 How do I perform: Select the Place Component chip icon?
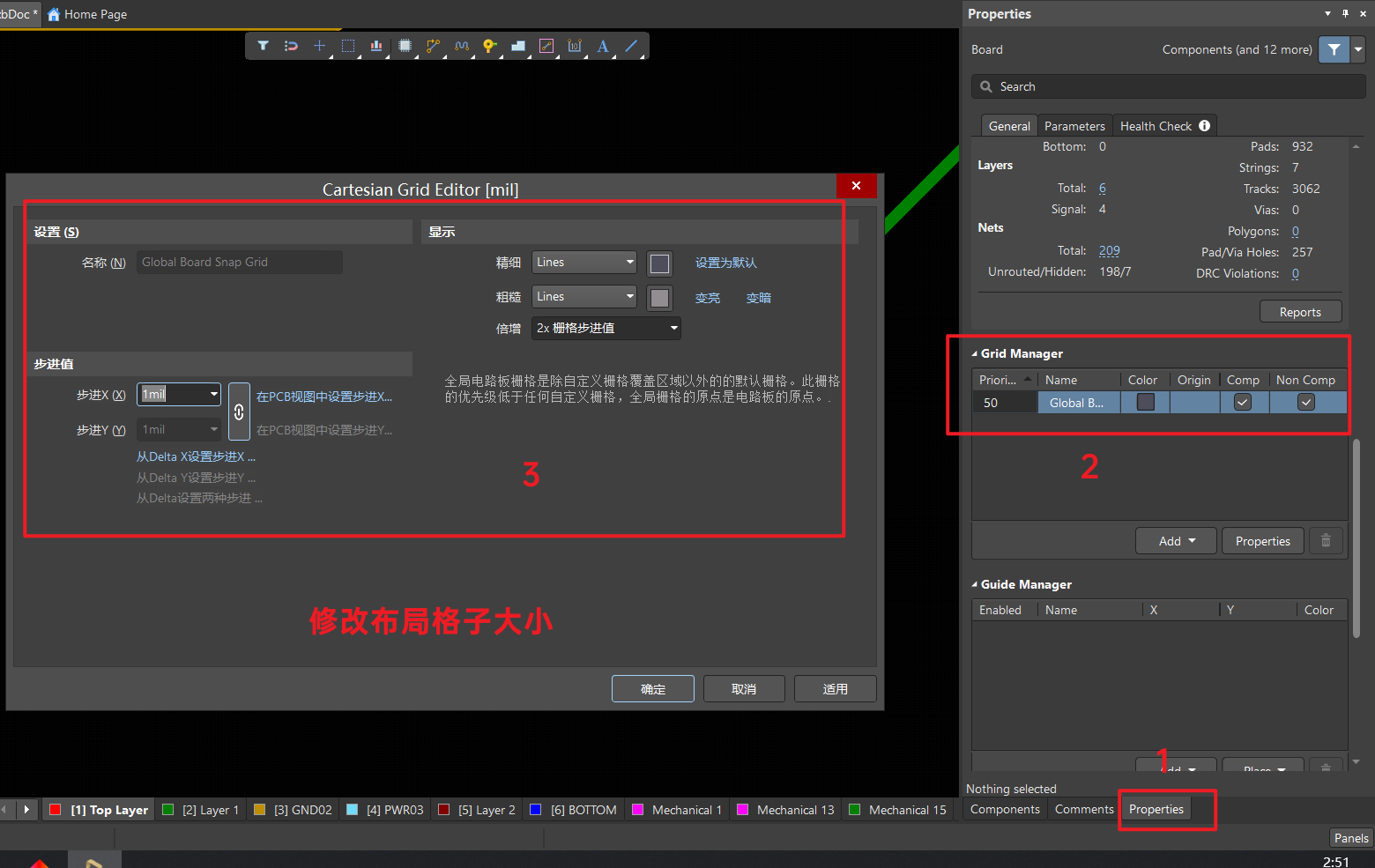(x=405, y=46)
